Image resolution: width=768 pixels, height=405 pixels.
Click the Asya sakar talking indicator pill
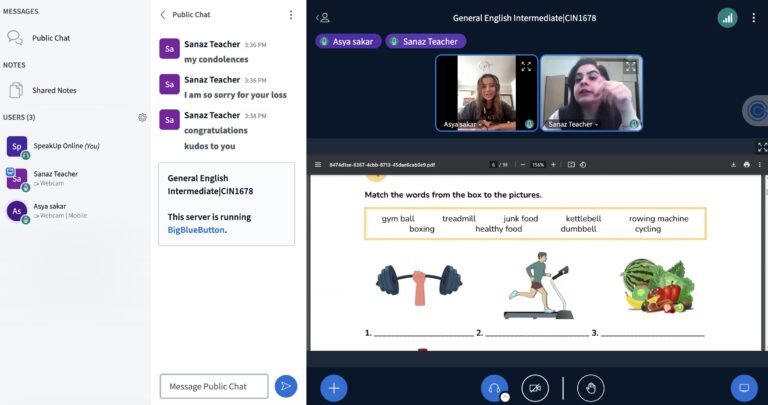tap(347, 42)
